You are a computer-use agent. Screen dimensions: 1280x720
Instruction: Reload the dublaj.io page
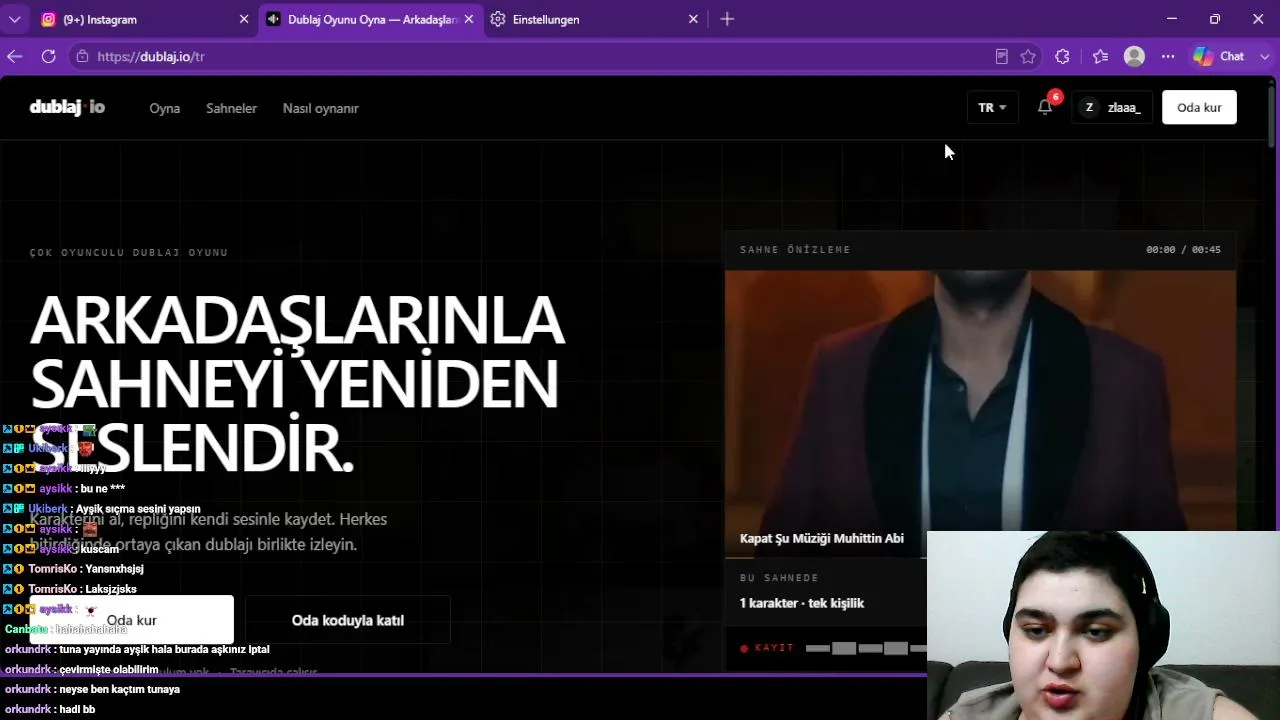click(x=48, y=57)
